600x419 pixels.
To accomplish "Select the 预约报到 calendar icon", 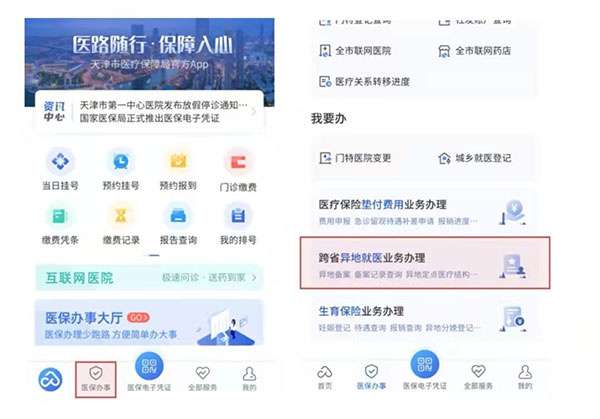I will [x=178, y=161].
